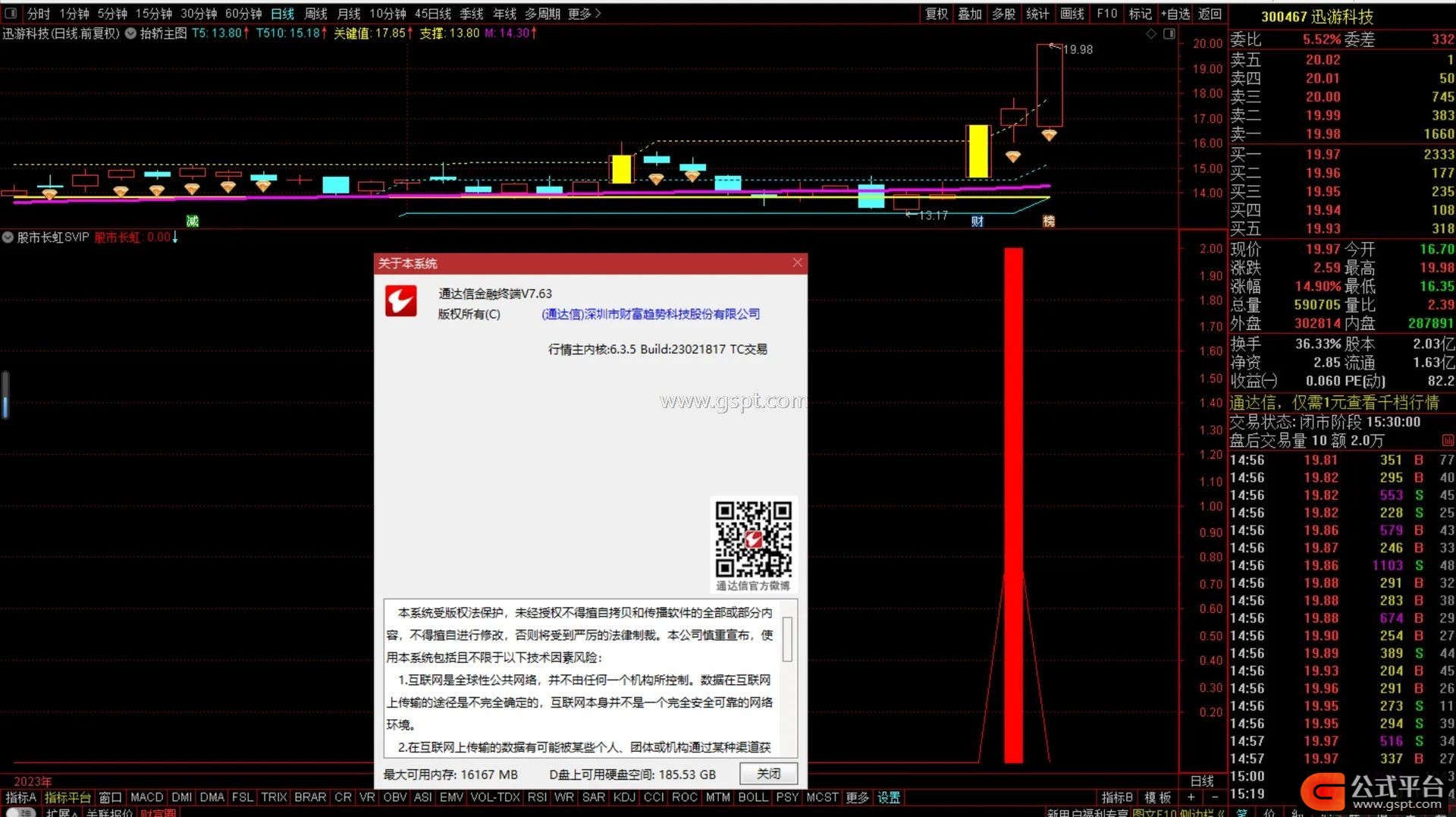Image resolution: width=1456 pixels, height=817 pixels.
Task: Select the 月线 period
Action: (349, 14)
